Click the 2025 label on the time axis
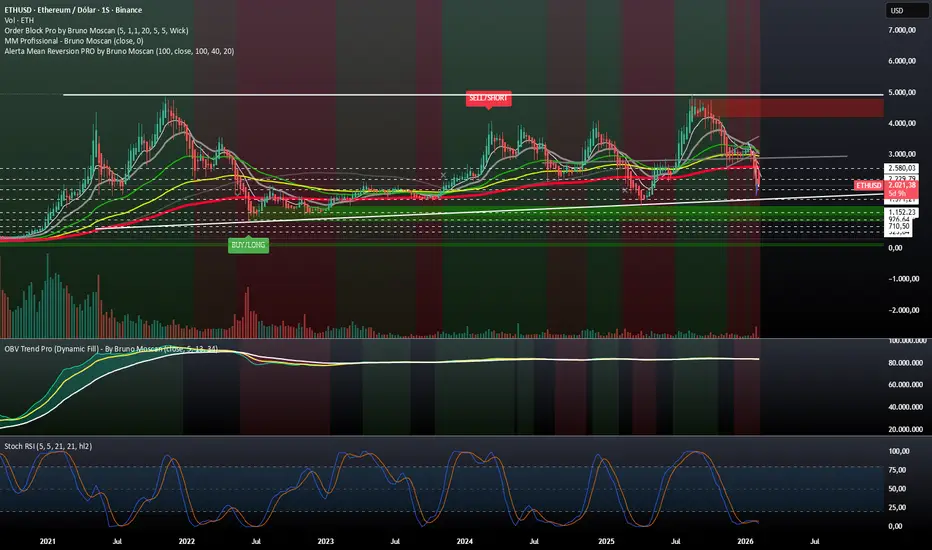Image resolution: width=932 pixels, height=550 pixels. [606, 541]
